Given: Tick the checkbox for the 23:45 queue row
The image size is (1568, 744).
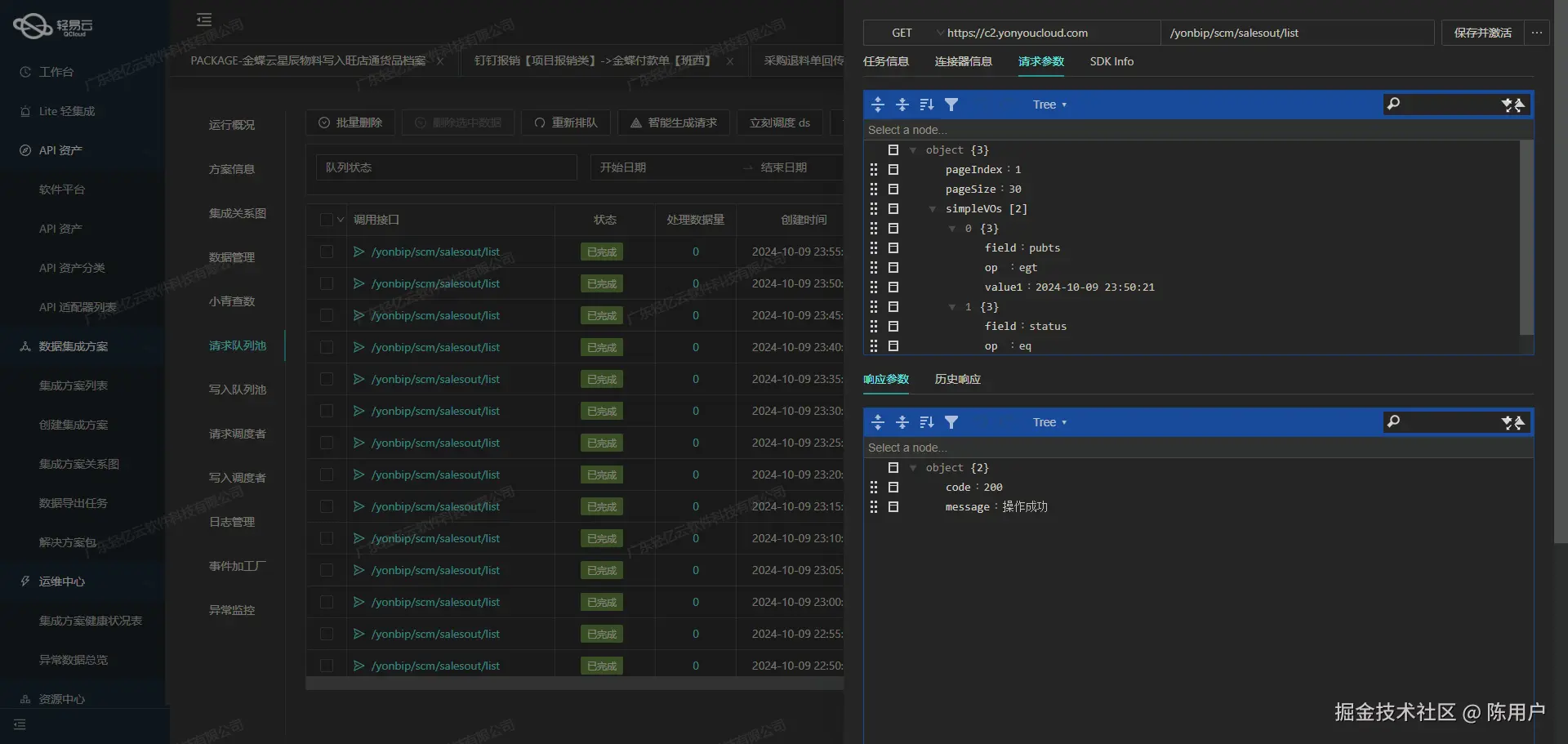Looking at the screenshot, I should [x=327, y=315].
